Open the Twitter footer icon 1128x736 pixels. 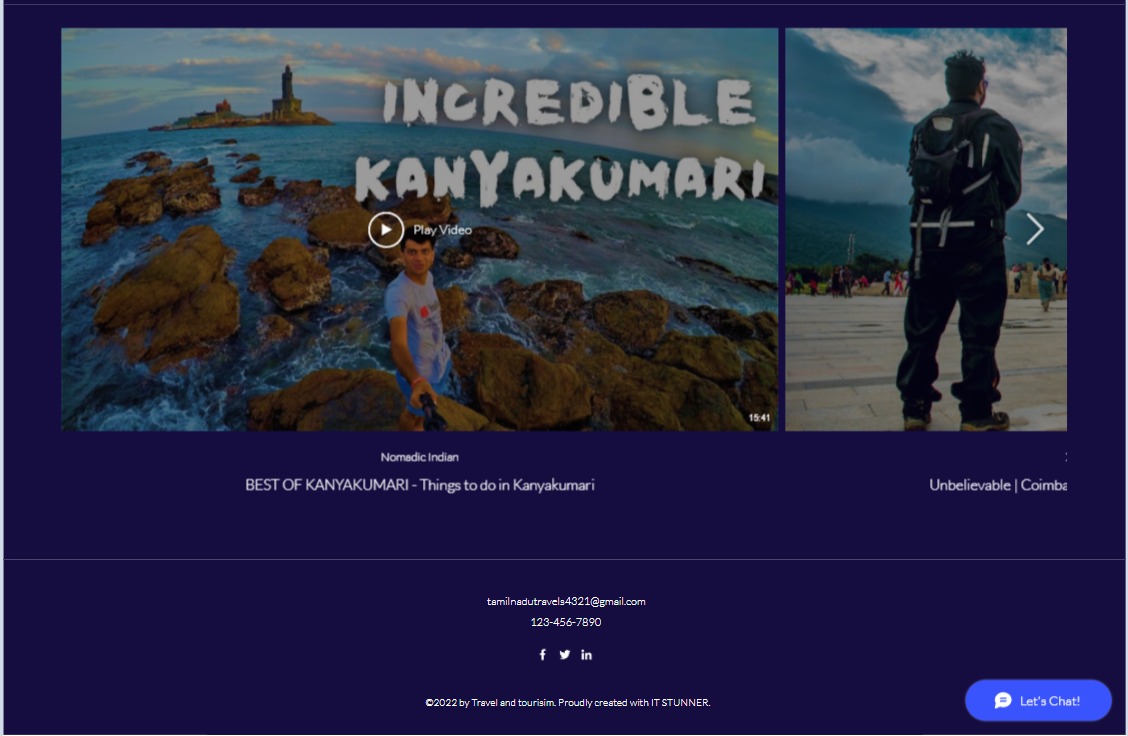click(x=565, y=654)
